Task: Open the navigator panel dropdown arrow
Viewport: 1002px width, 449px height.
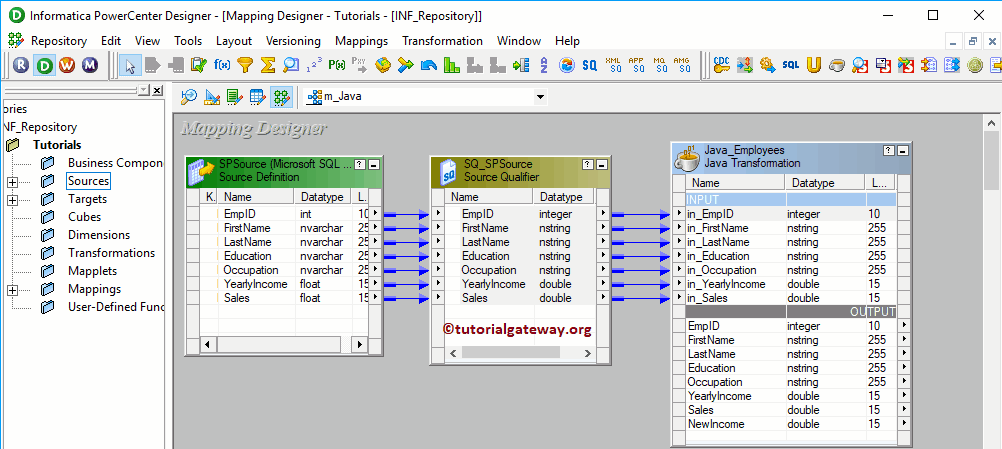Action: click(x=144, y=90)
